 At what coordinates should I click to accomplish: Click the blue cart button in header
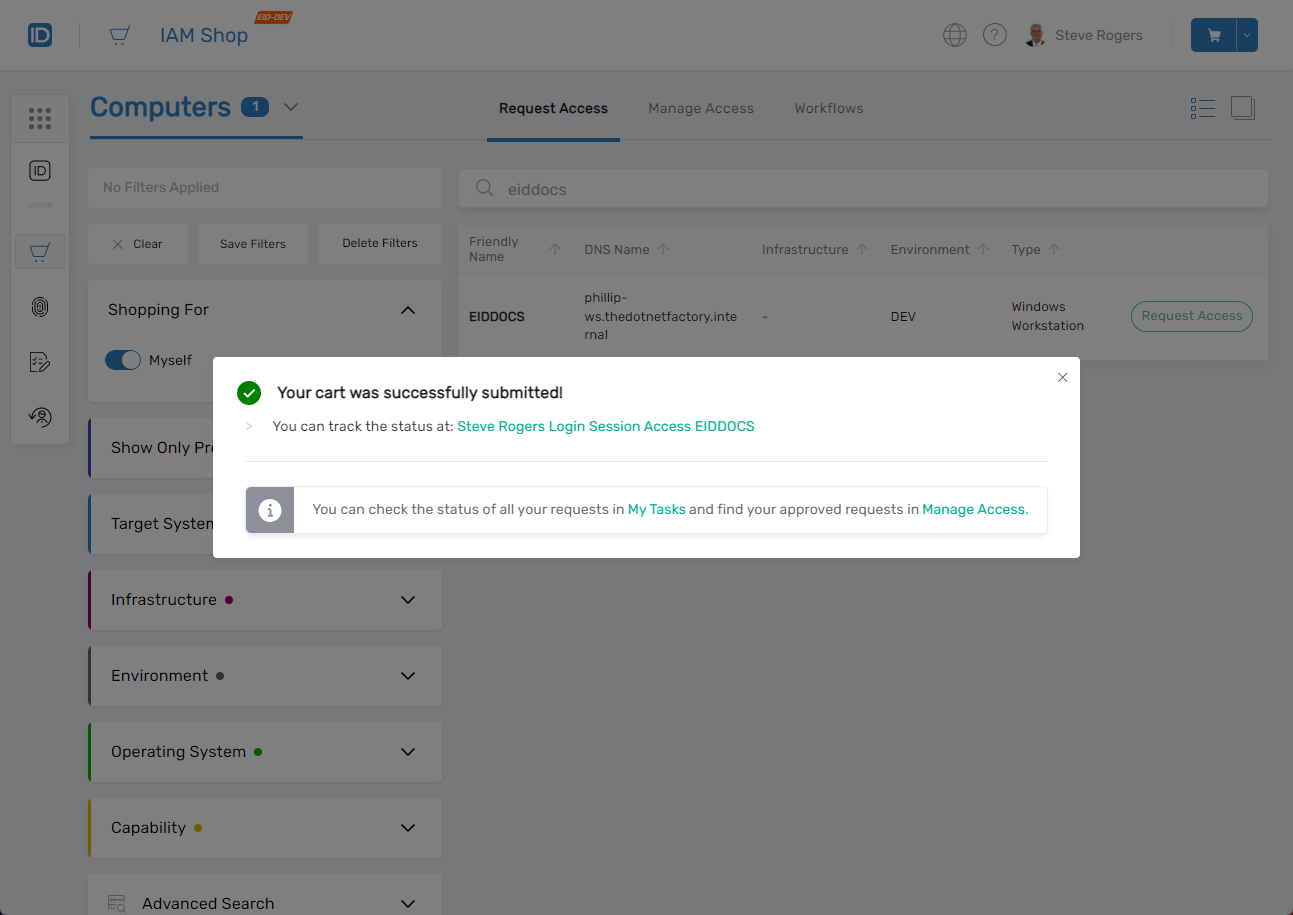pos(1213,35)
